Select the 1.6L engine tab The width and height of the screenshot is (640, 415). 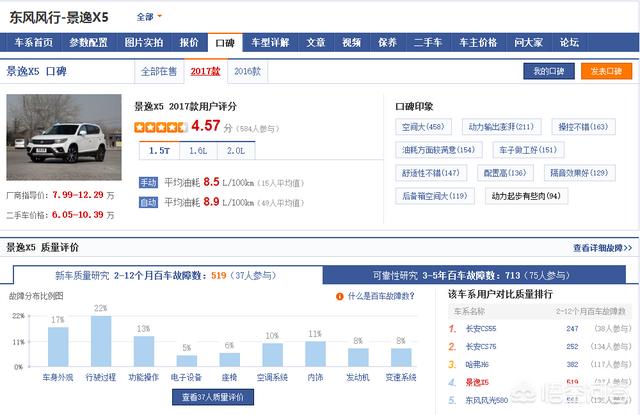pos(198,151)
